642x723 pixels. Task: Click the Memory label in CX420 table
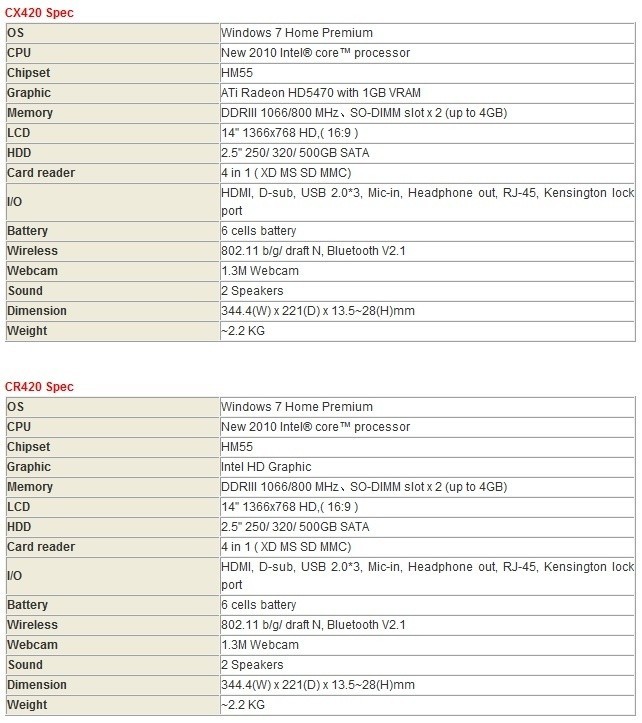tap(30, 113)
